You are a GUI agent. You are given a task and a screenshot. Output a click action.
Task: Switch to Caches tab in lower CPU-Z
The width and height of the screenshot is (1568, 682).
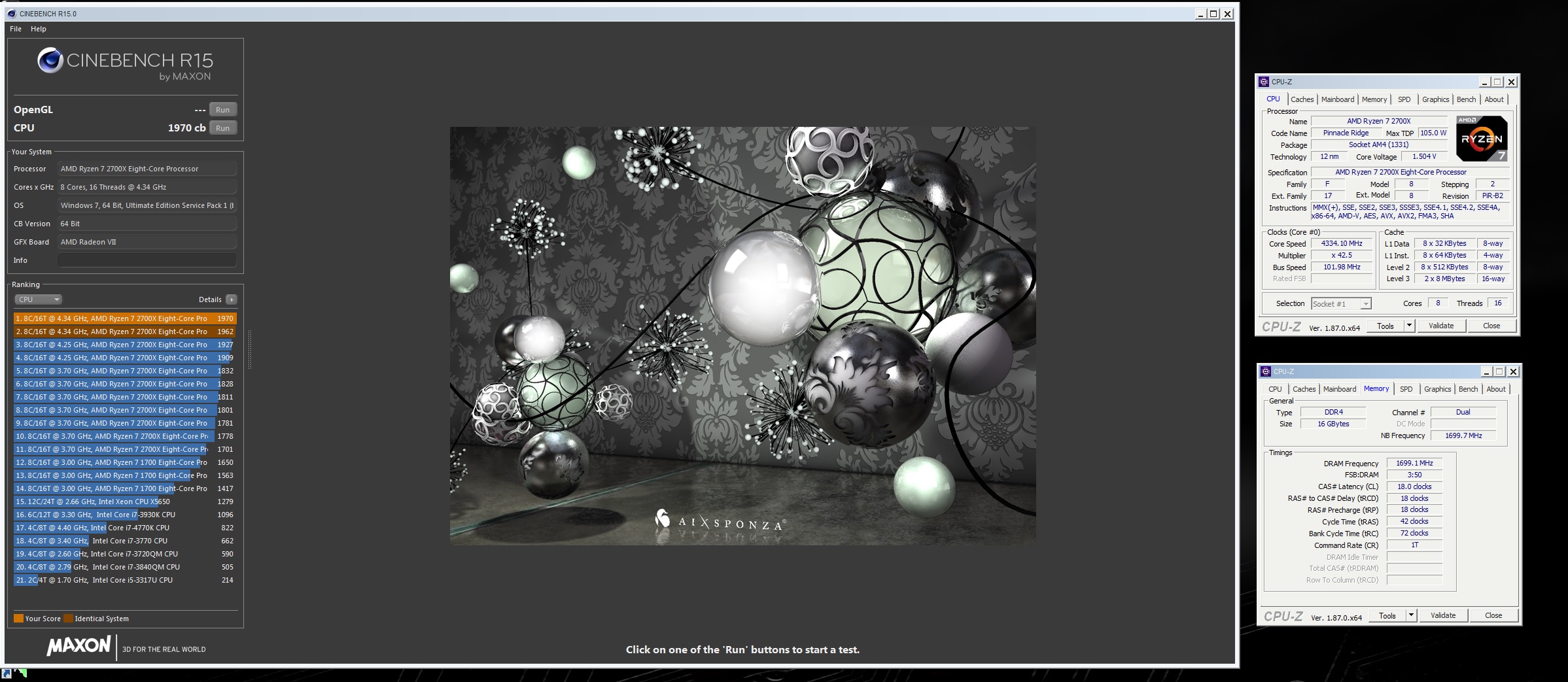click(x=1304, y=389)
